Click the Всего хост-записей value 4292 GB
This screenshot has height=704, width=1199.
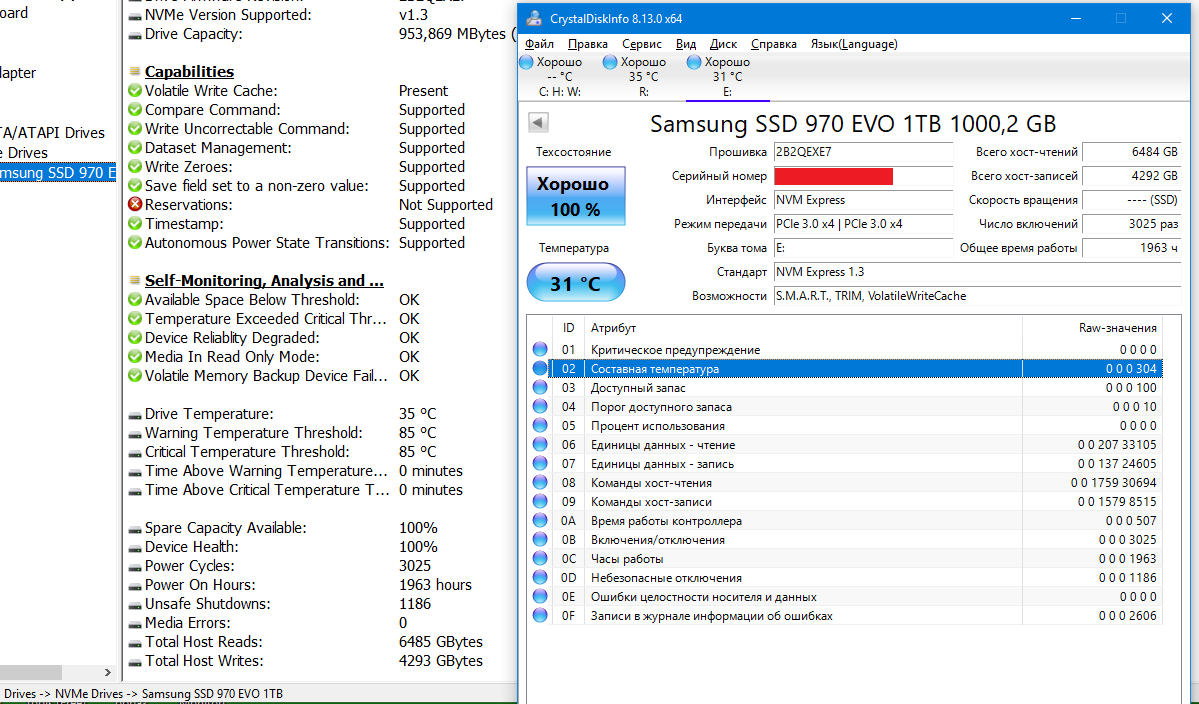point(1132,176)
